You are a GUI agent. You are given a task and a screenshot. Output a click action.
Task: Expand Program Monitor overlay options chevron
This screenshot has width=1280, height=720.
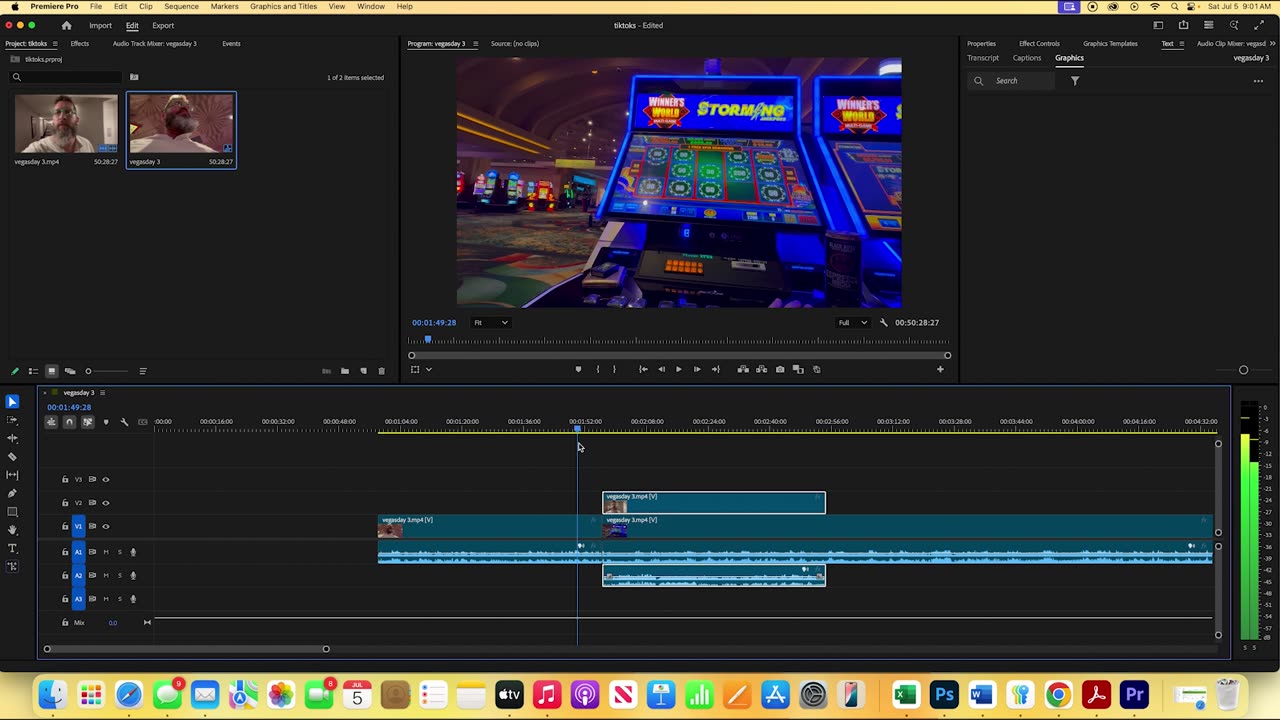429,369
